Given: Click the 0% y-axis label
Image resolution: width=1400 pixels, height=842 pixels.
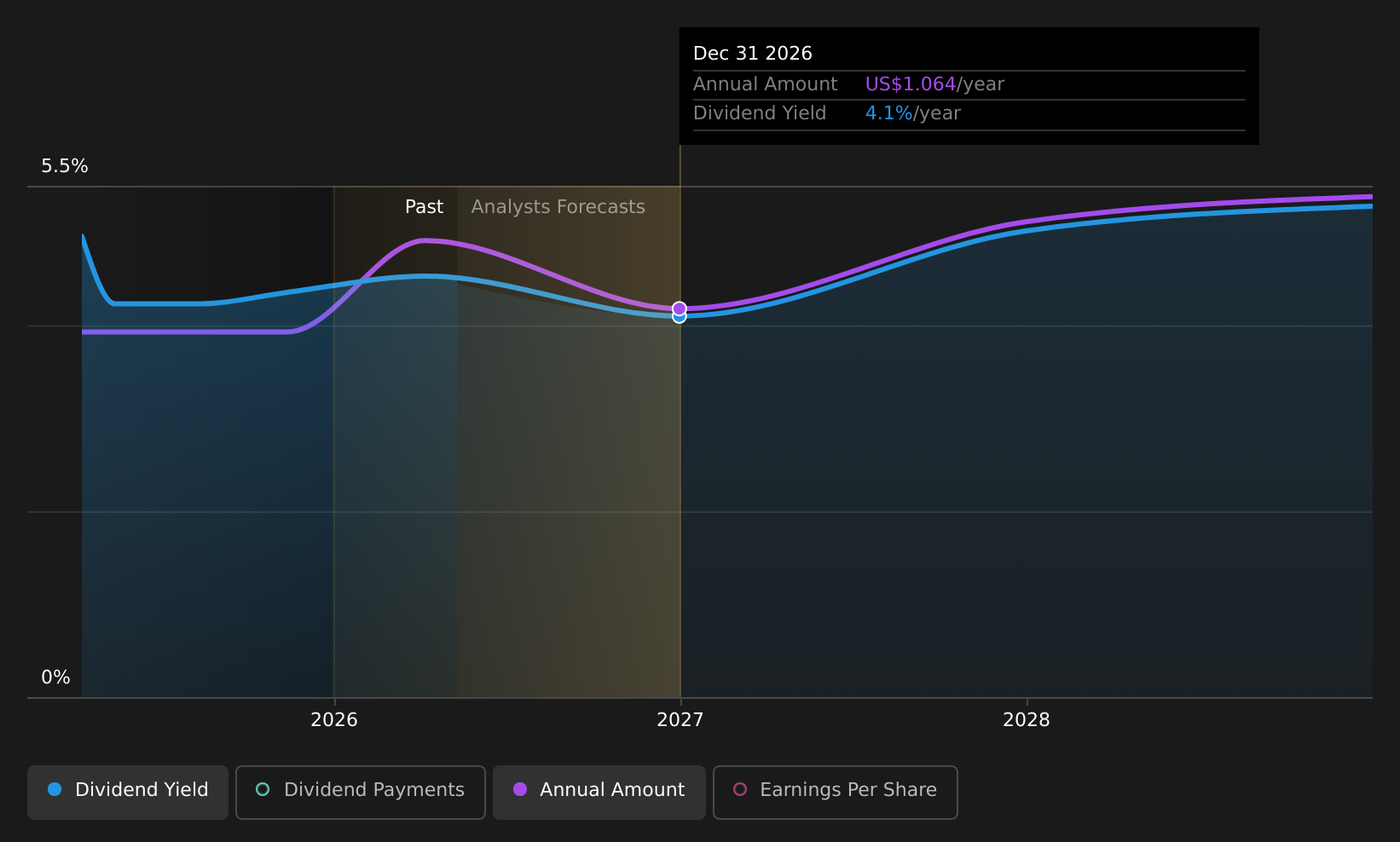Looking at the screenshot, I should (55, 678).
